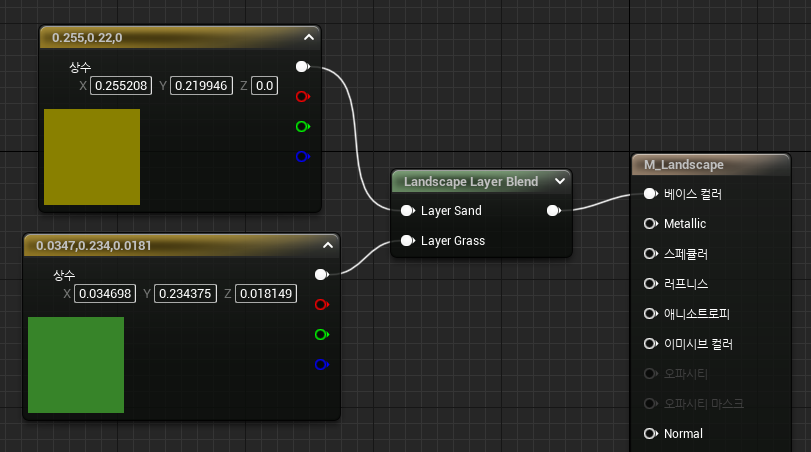811x452 pixels.
Task: Click the Metallic label
Action: click(x=685, y=223)
